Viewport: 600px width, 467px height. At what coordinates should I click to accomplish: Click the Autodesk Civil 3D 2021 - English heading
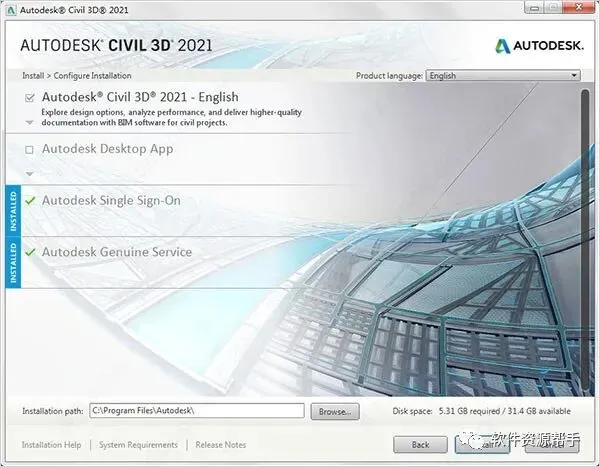140,97
